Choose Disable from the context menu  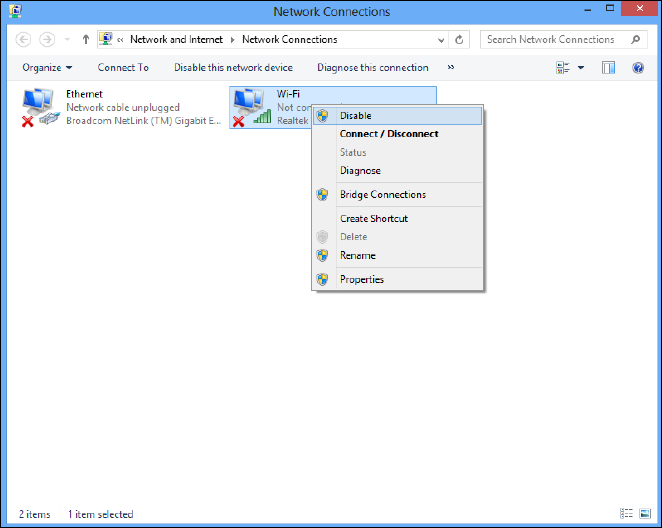coord(397,116)
